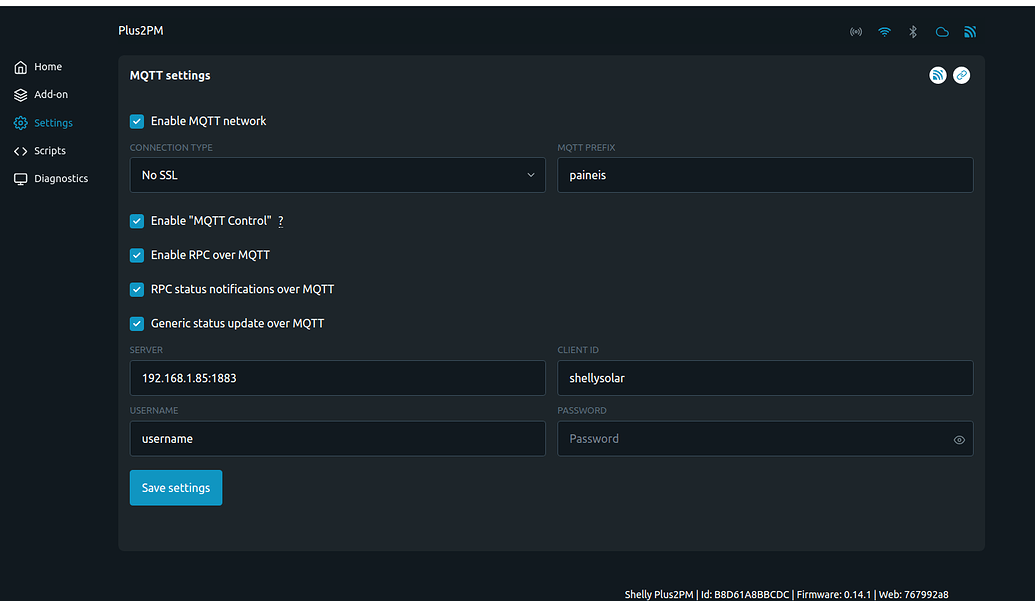Viewport: 1035px width, 601px height.
Task: Disable the Enable MQTT network checkbox
Action: coord(136,120)
